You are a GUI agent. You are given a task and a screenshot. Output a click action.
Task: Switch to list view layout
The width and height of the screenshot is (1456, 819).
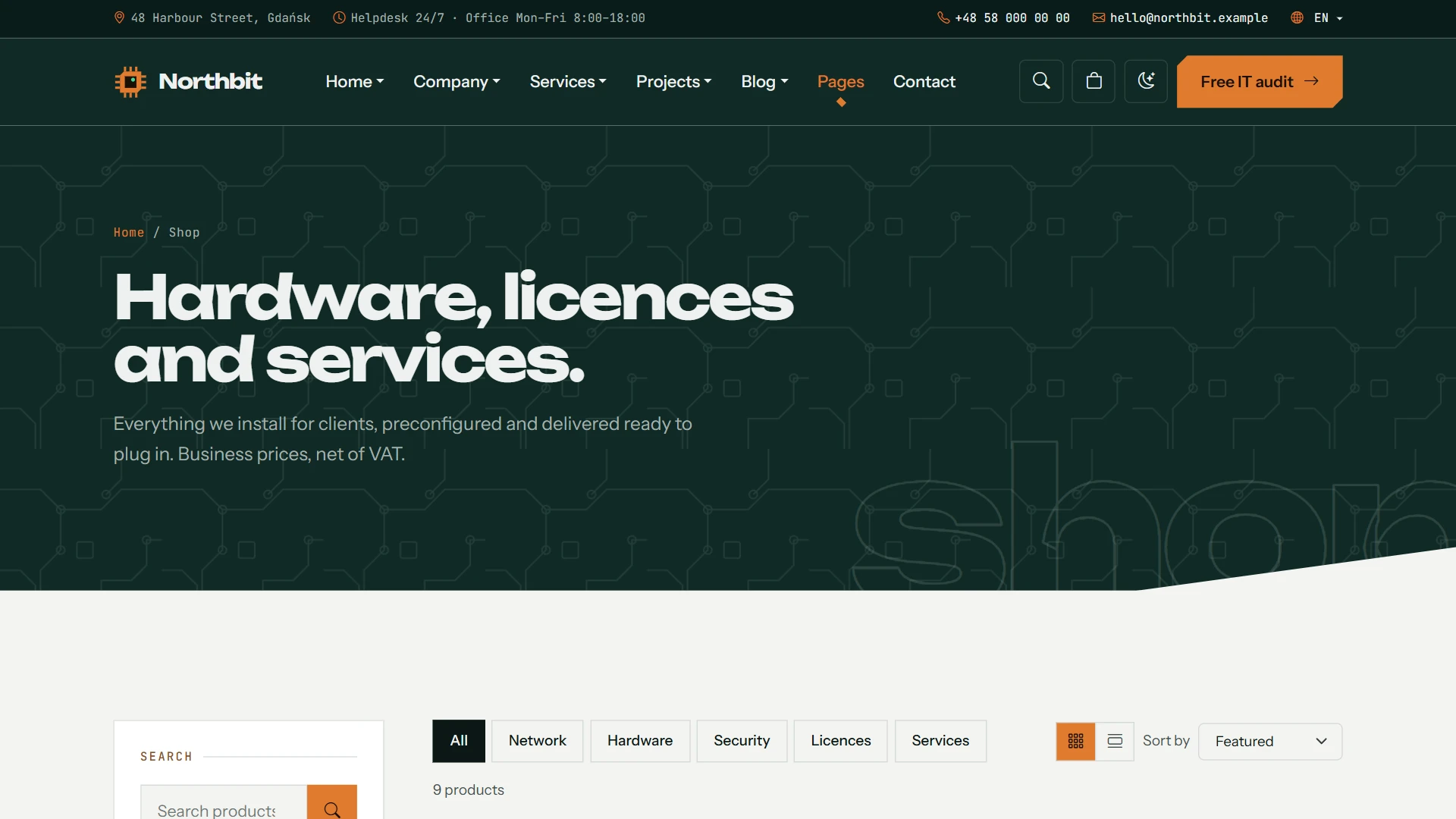(1115, 741)
